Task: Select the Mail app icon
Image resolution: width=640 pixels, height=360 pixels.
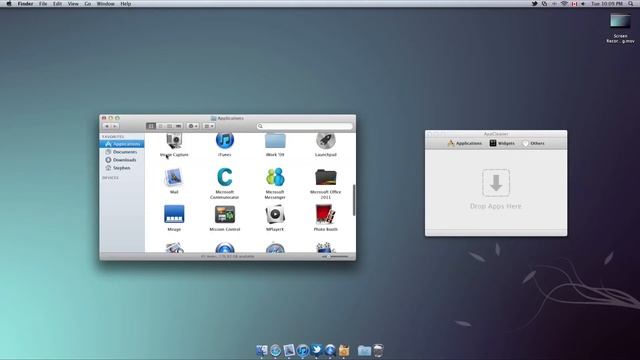Action: [174, 178]
